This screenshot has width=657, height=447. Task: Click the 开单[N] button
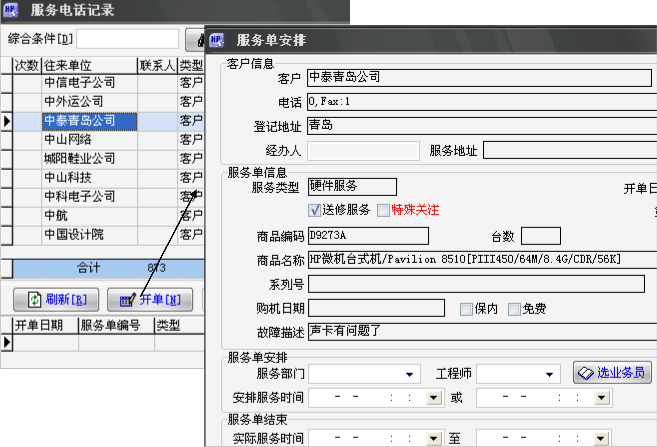[x=150, y=300]
